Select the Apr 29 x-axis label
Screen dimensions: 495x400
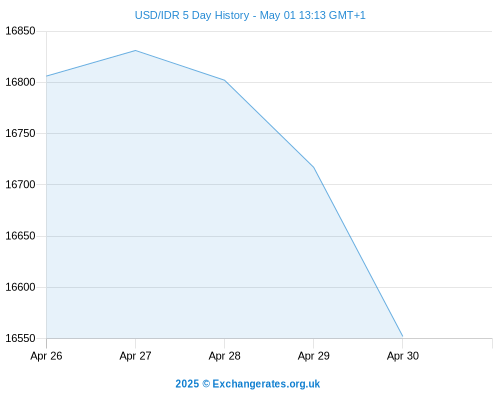pyautogui.click(x=313, y=356)
